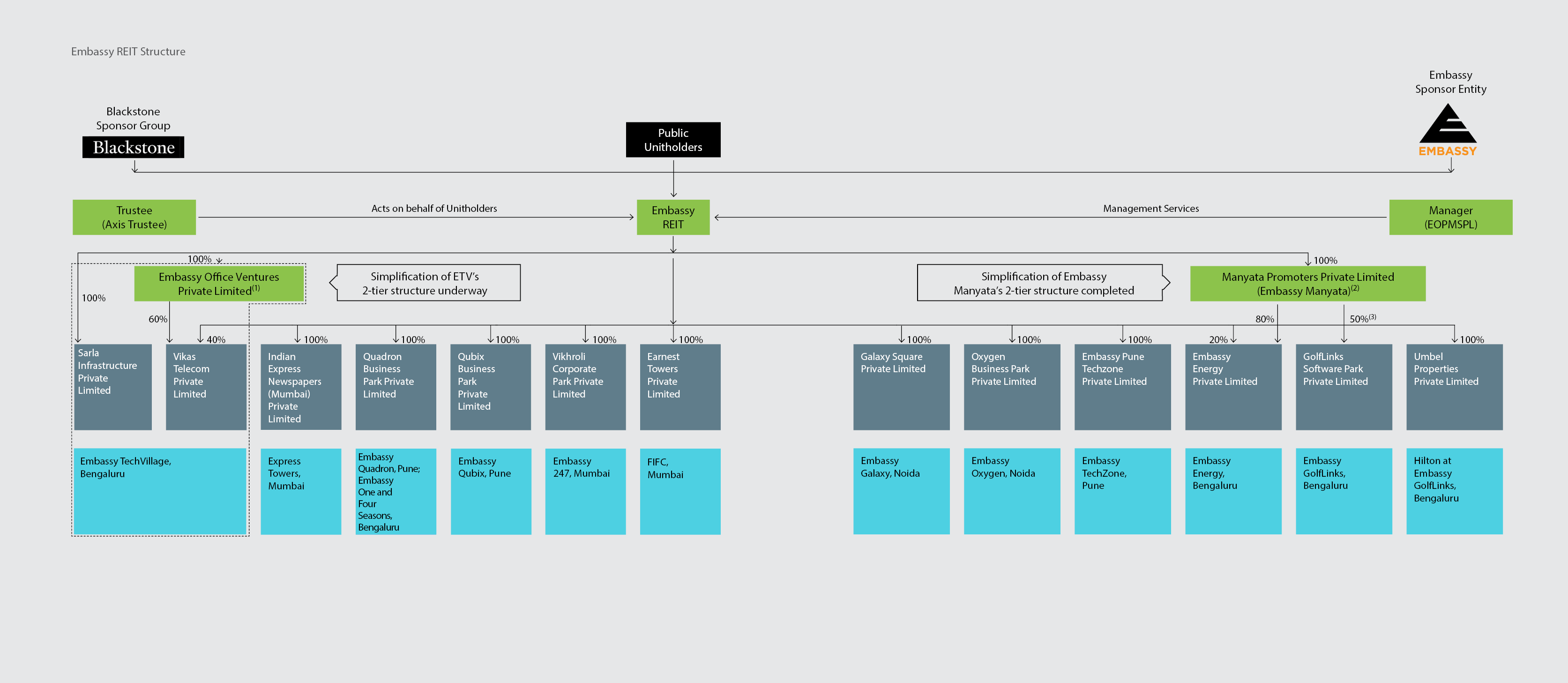The image size is (1568, 683).
Task: Click Embassy Quadron, Pune asset box
Action: 396,492
